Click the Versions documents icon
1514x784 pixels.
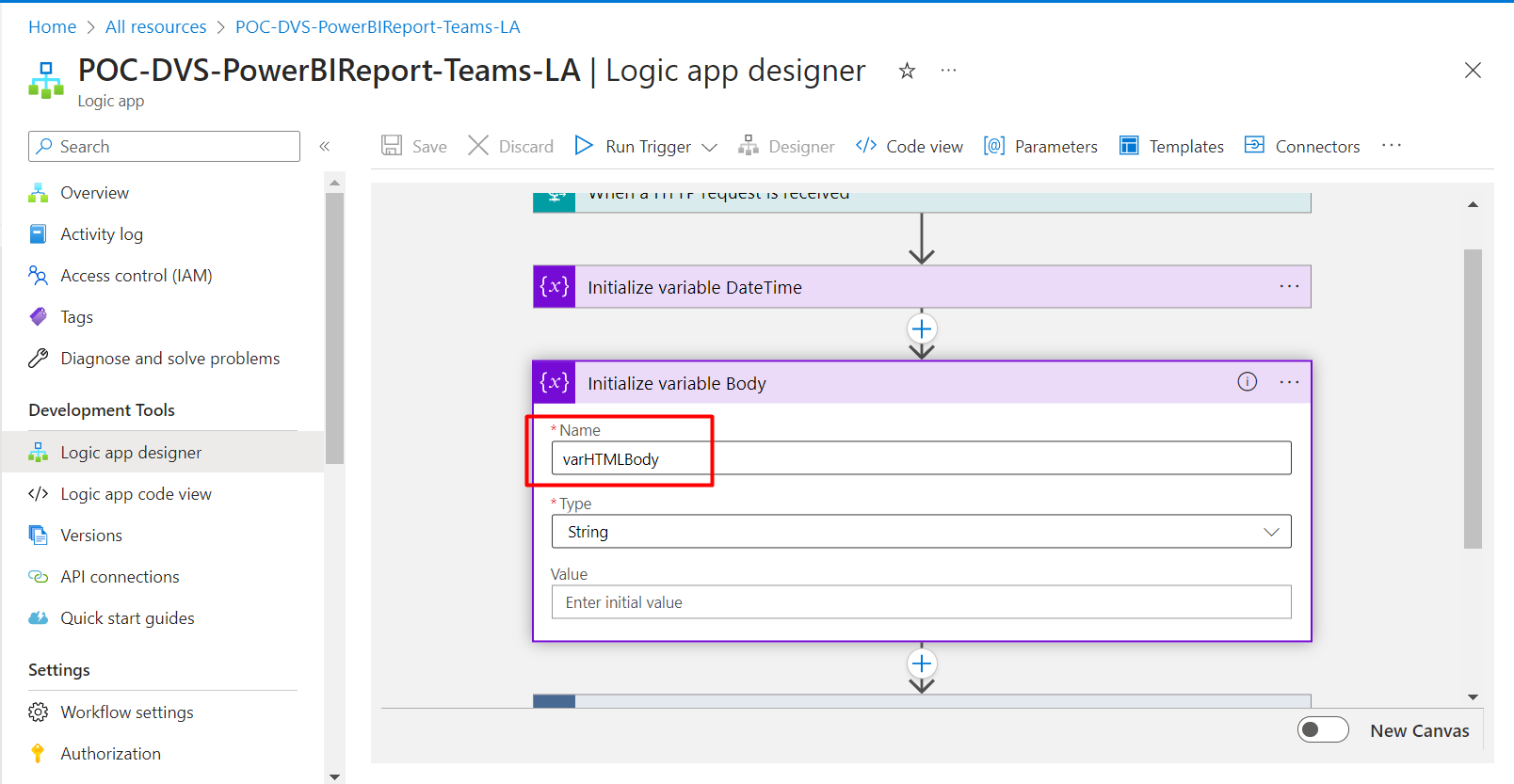(38, 536)
